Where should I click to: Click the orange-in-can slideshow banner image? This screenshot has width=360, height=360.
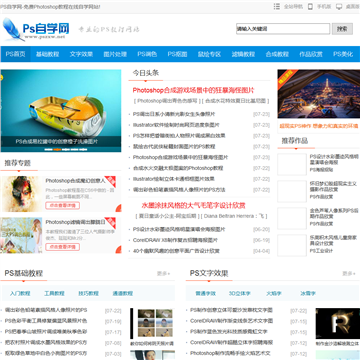coord(61,110)
